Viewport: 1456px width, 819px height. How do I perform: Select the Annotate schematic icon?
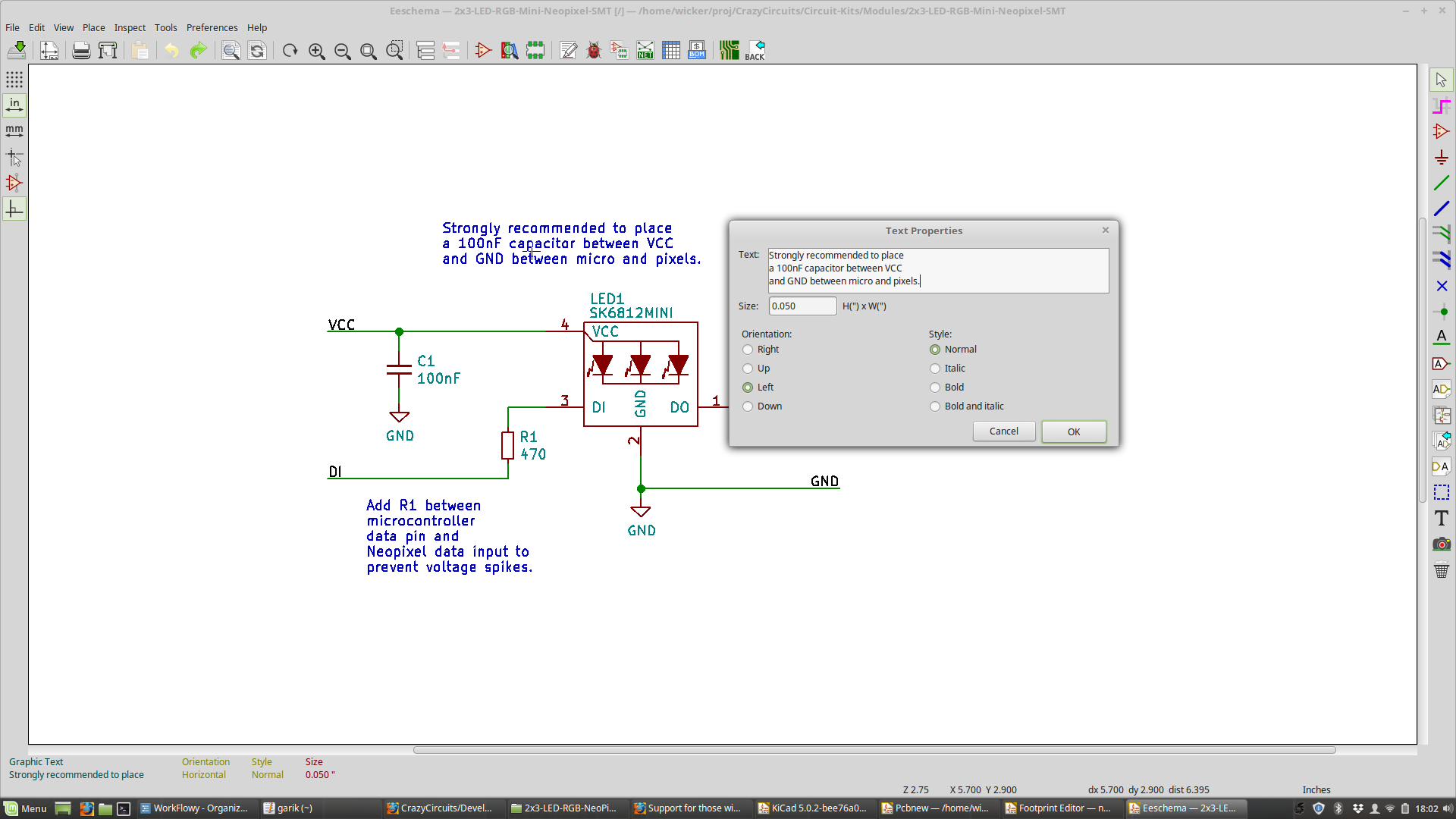(x=568, y=49)
